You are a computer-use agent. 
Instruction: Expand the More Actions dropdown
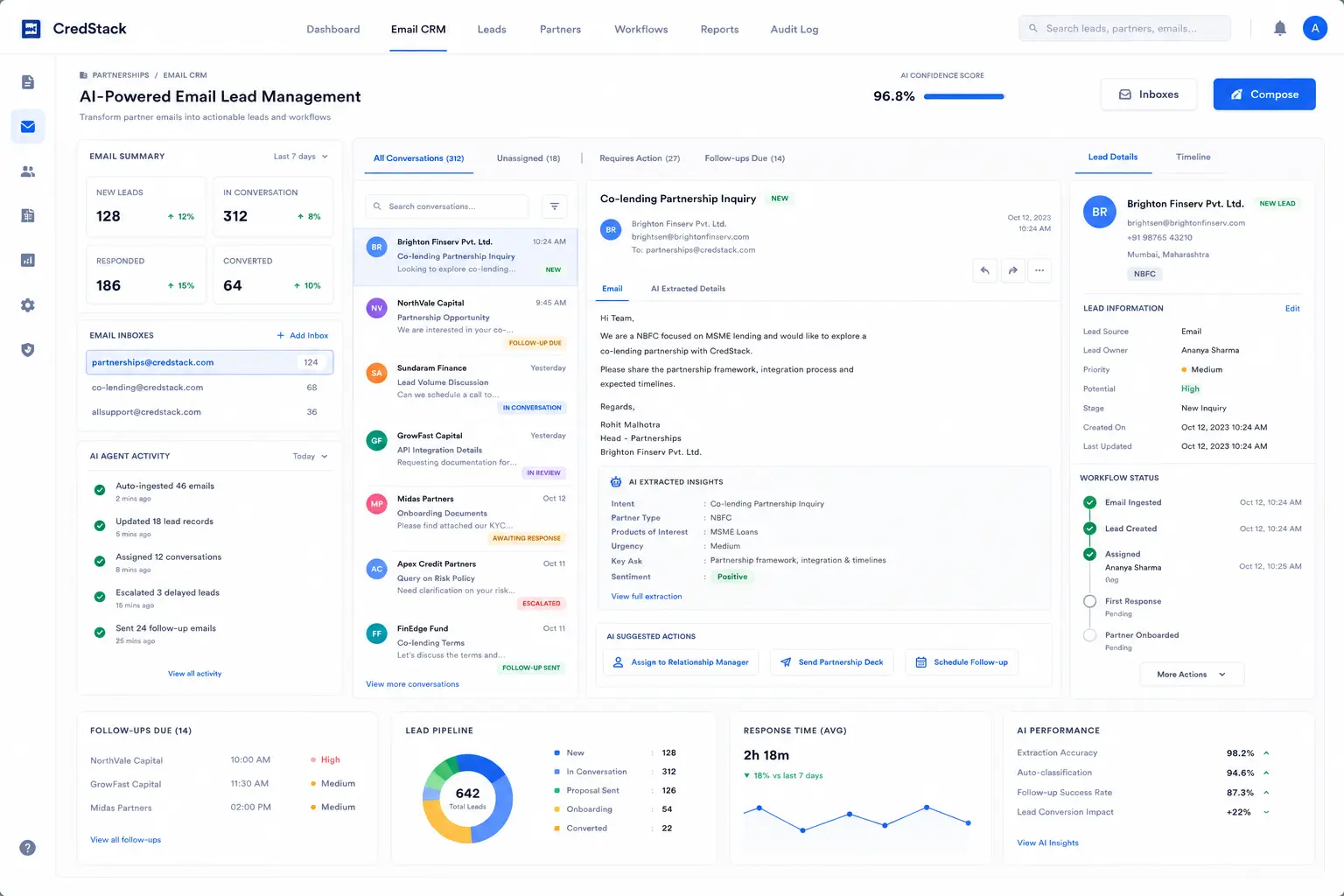[x=1192, y=675]
